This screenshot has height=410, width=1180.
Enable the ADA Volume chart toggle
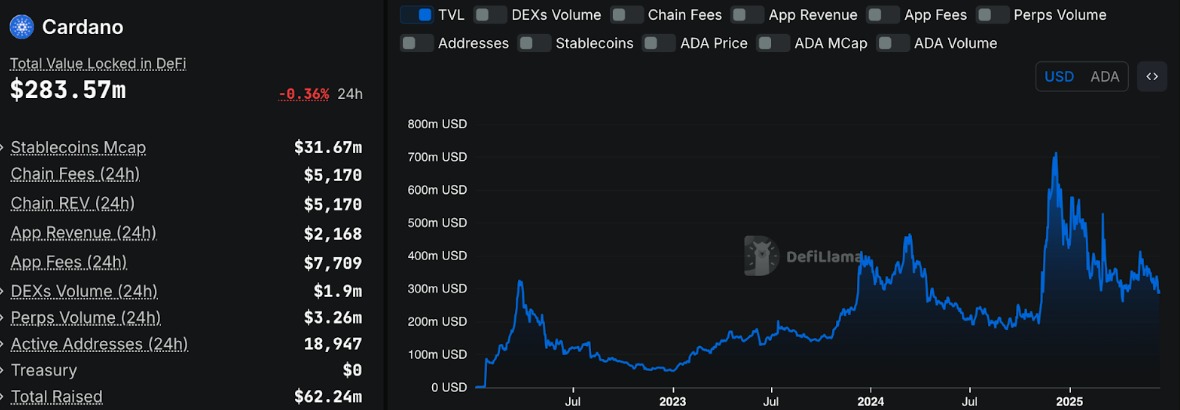(x=893, y=43)
